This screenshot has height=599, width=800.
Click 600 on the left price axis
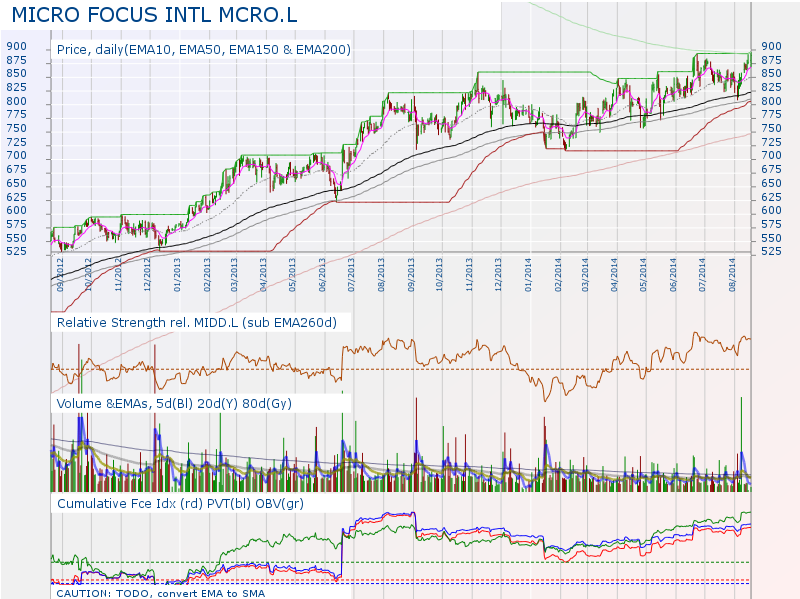click(x=16, y=210)
